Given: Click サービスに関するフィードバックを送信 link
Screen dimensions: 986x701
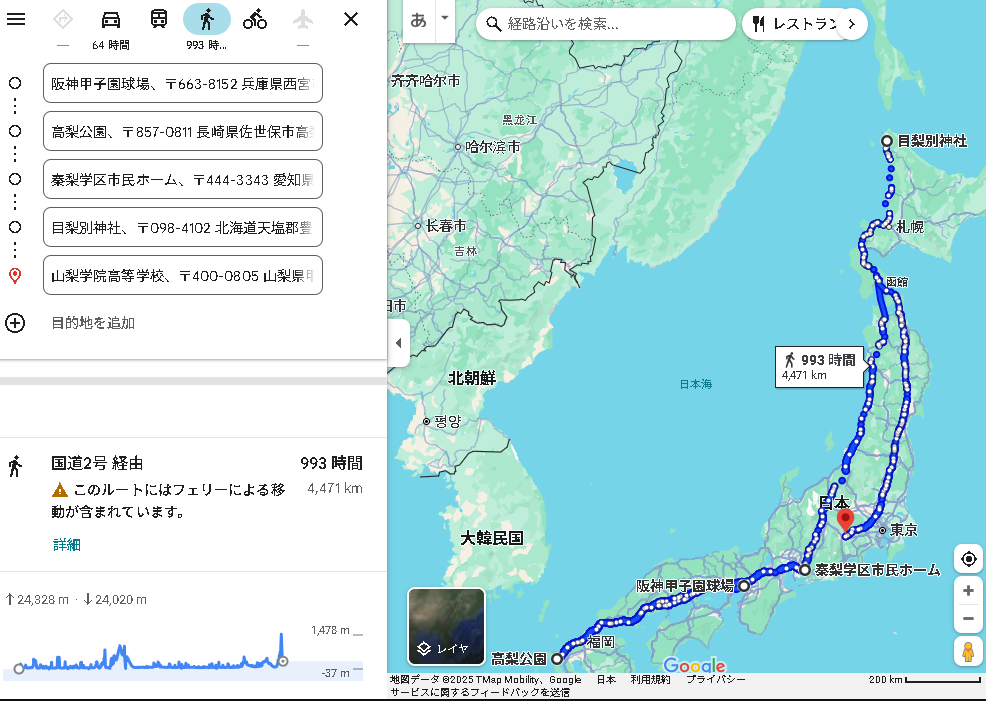Looking at the screenshot, I should pyautogui.click(x=480, y=692).
